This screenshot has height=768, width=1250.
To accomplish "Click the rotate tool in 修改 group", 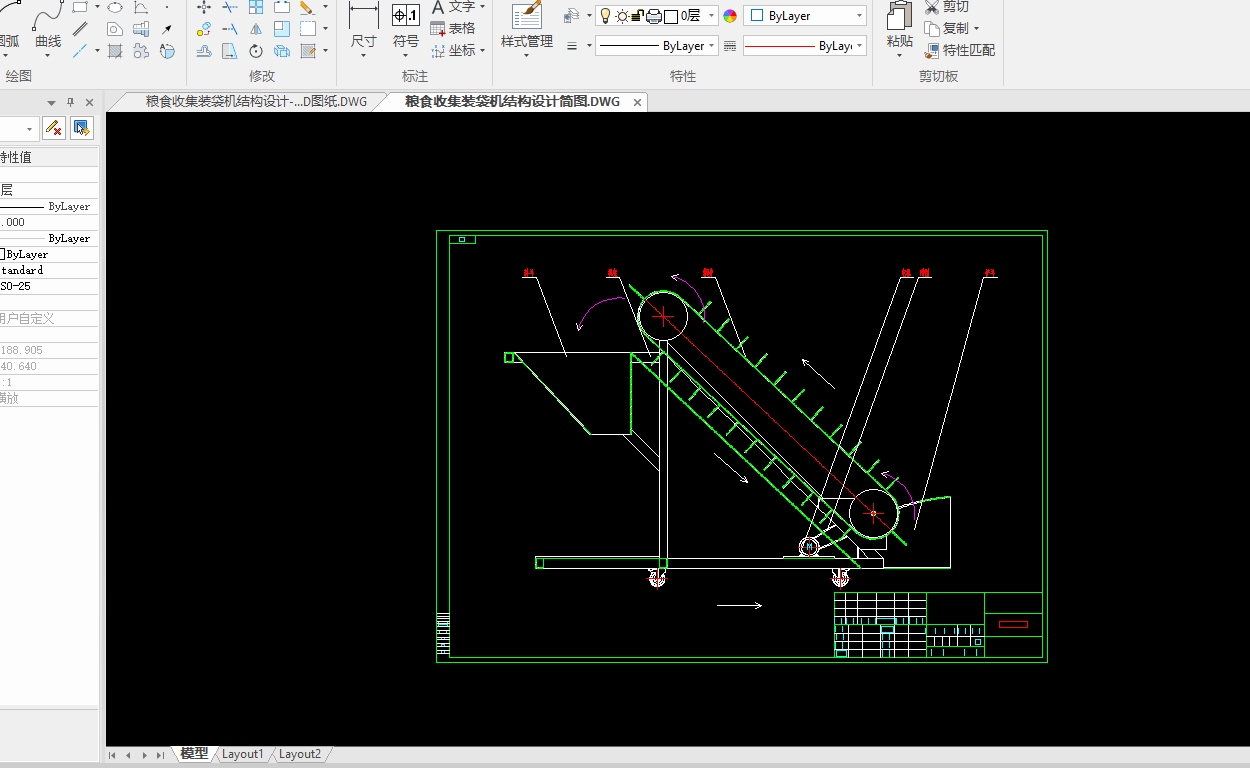I will click(256, 51).
